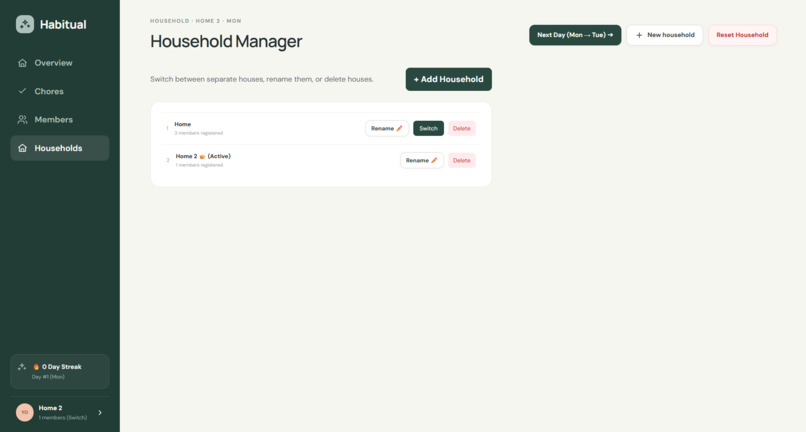Image resolution: width=806 pixels, height=432 pixels.
Task: Click Reset Household button
Action: click(742, 35)
